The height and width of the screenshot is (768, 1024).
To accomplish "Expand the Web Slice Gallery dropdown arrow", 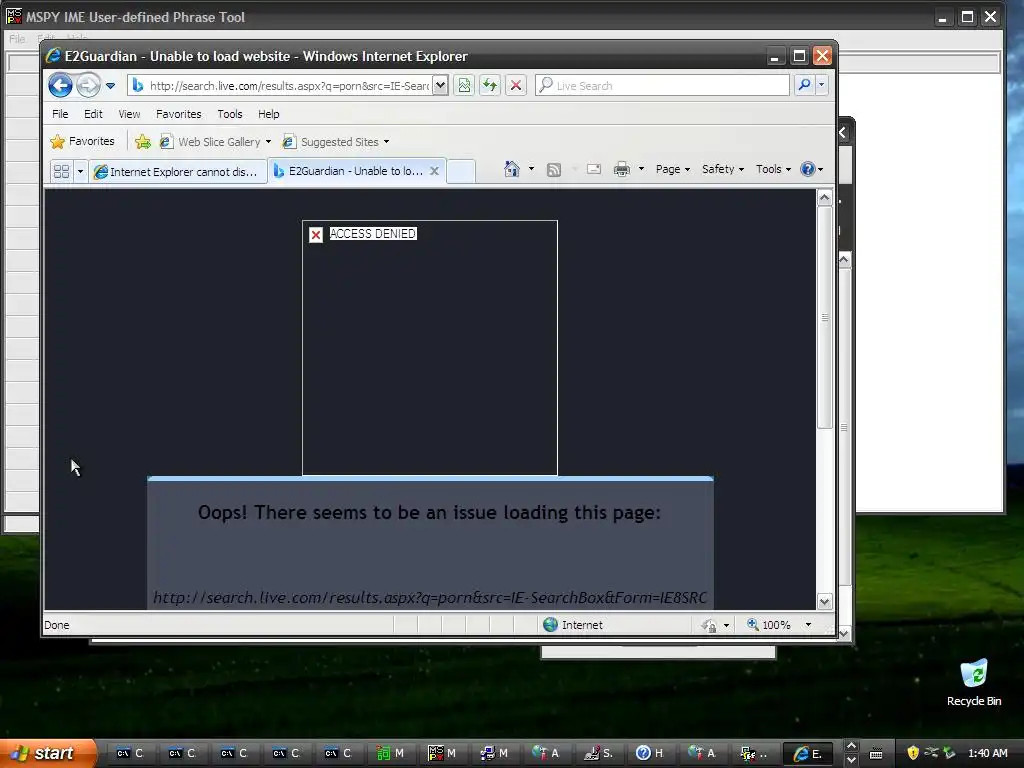I will pos(268,142).
